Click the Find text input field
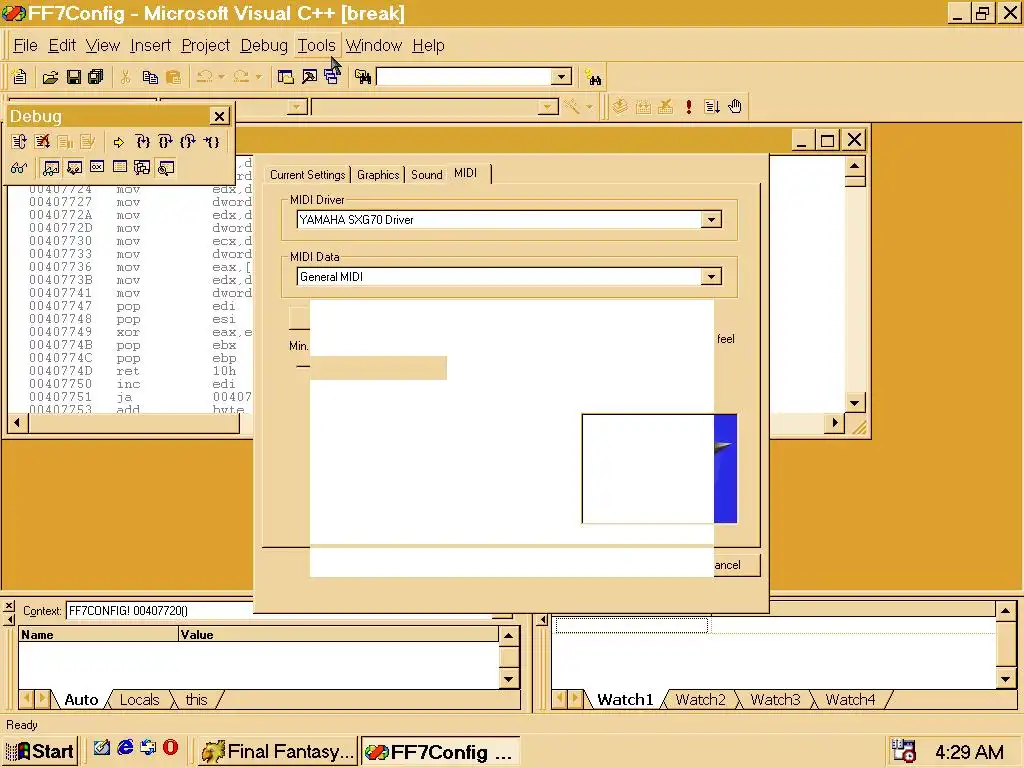This screenshot has height=768, width=1024. [x=465, y=77]
